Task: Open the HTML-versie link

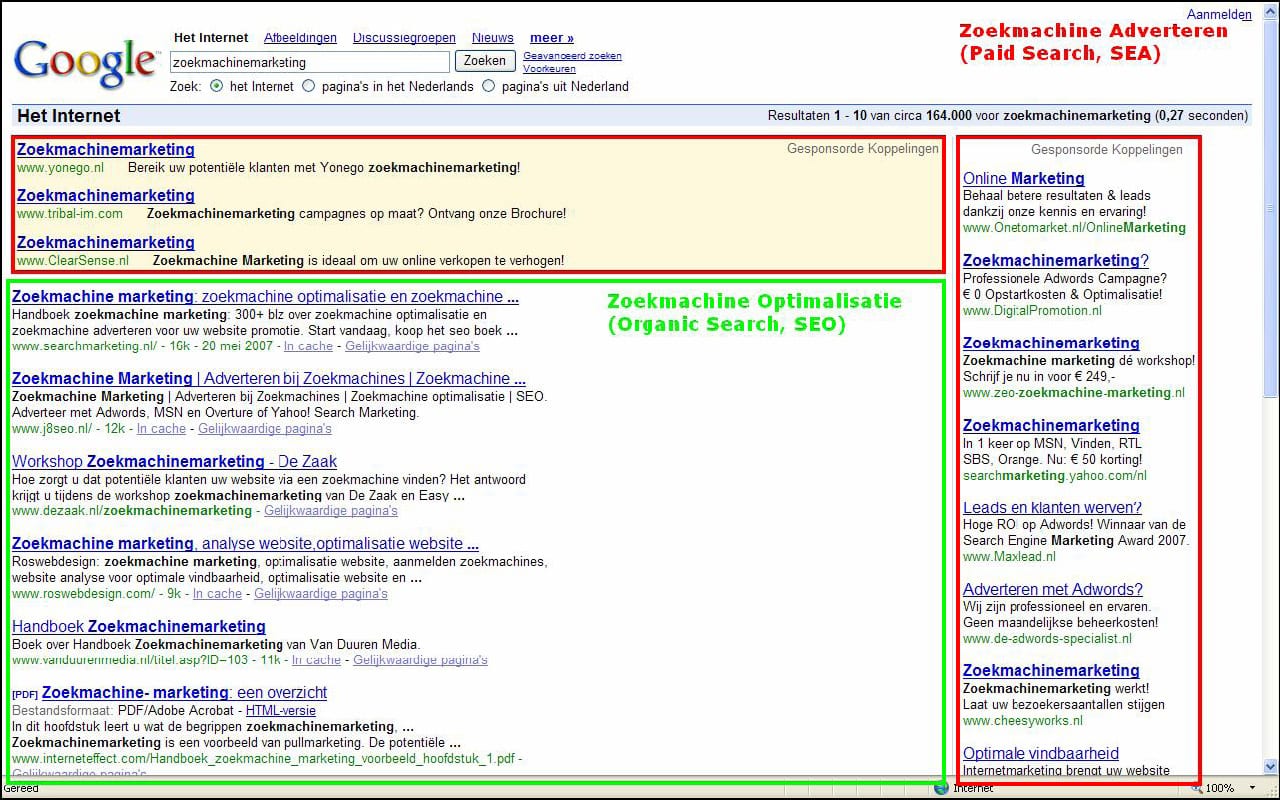Action: click(x=280, y=711)
